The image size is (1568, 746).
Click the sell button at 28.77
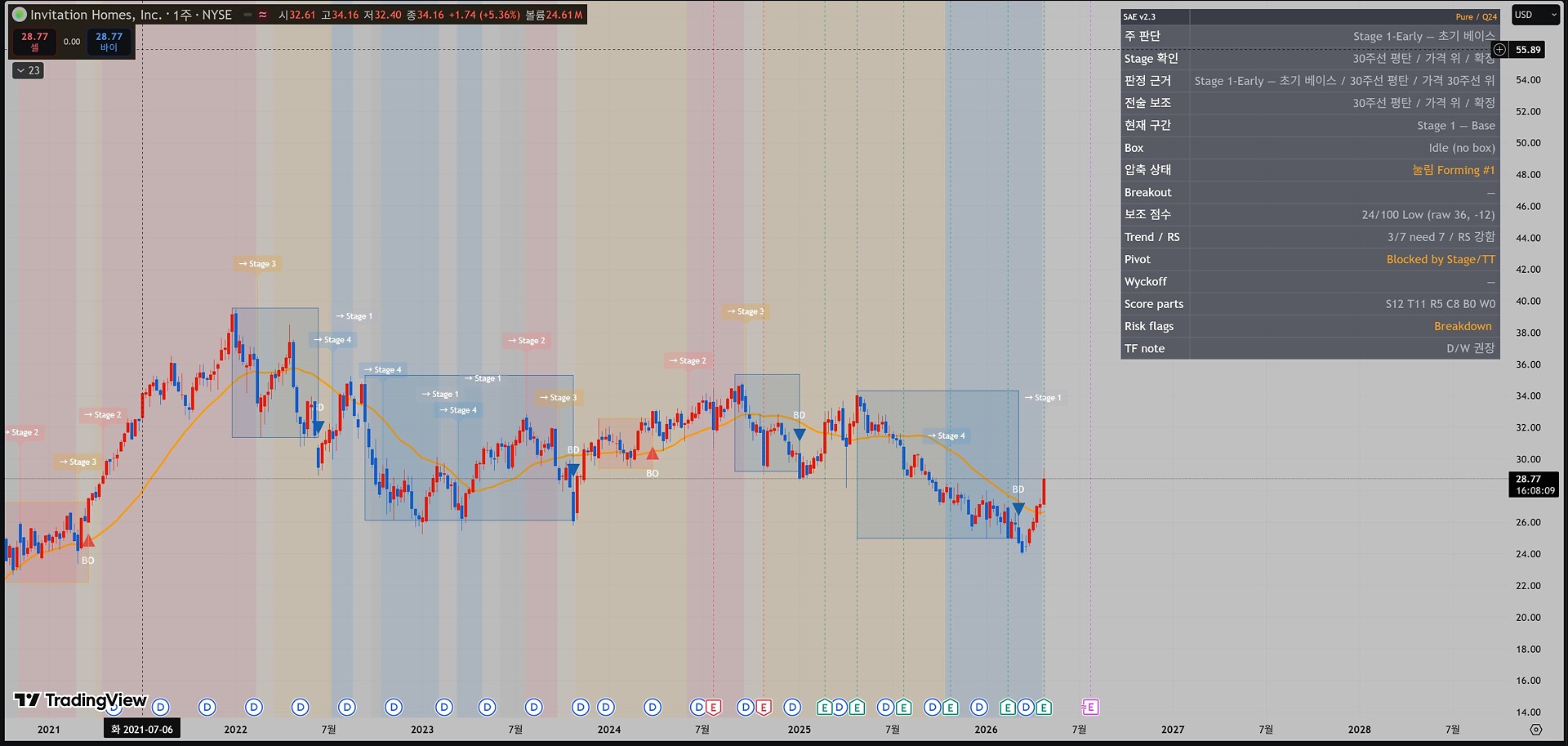[34, 42]
